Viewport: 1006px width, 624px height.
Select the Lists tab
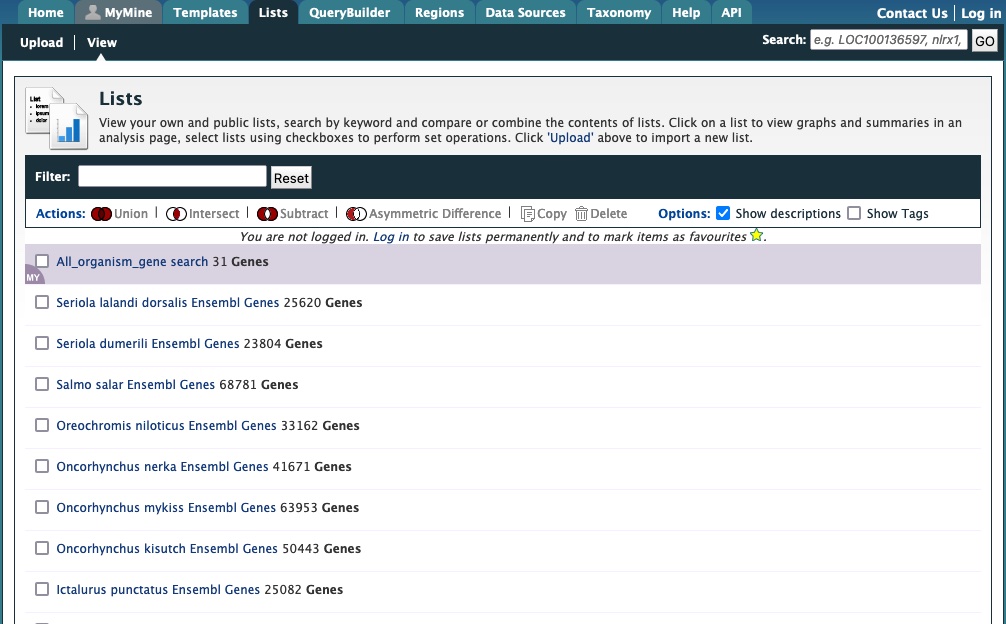point(273,12)
